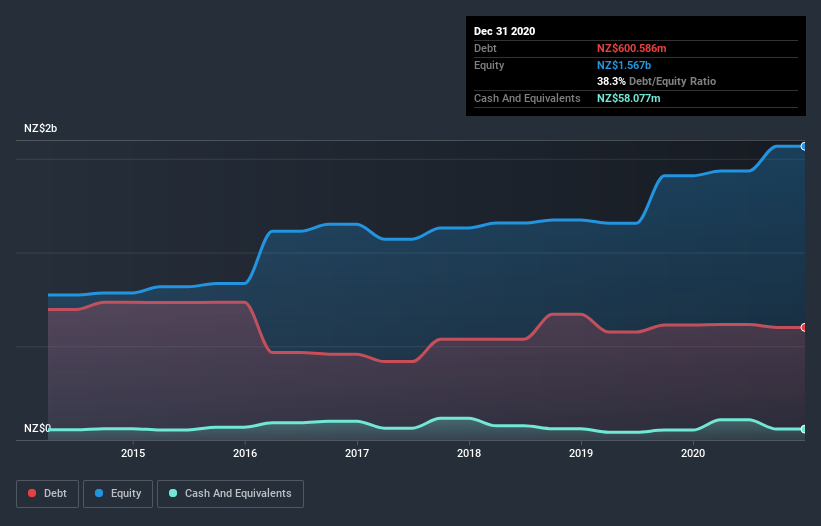
Task: Click the NZ$600.586m debt value
Action: (x=631, y=48)
